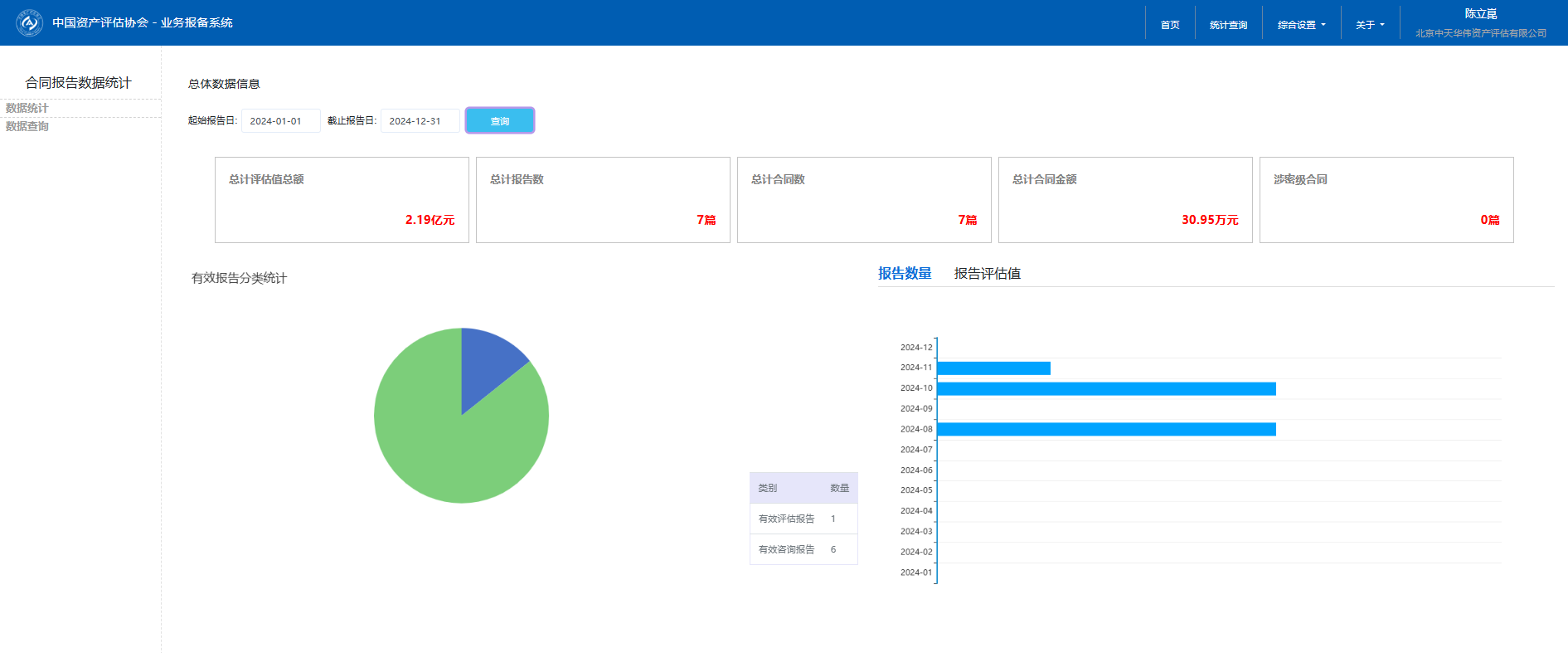
Task: Expand the 综合设置 dropdown menu
Action: pos(1300,25)
